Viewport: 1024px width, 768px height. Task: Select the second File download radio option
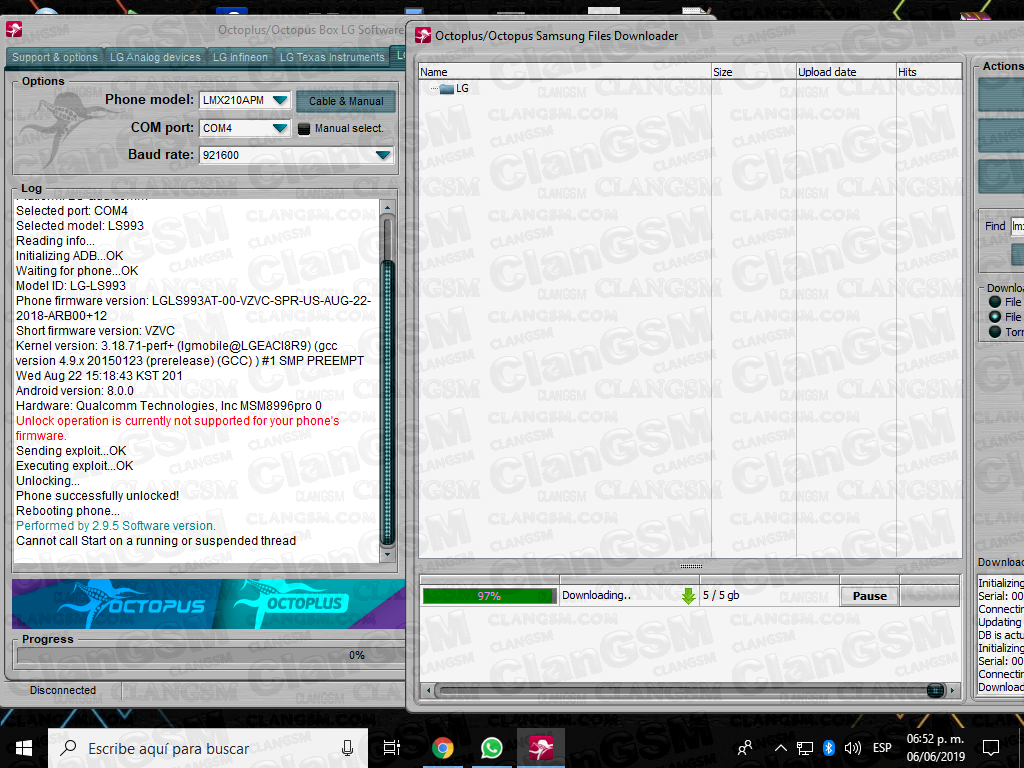pos(995,317)
